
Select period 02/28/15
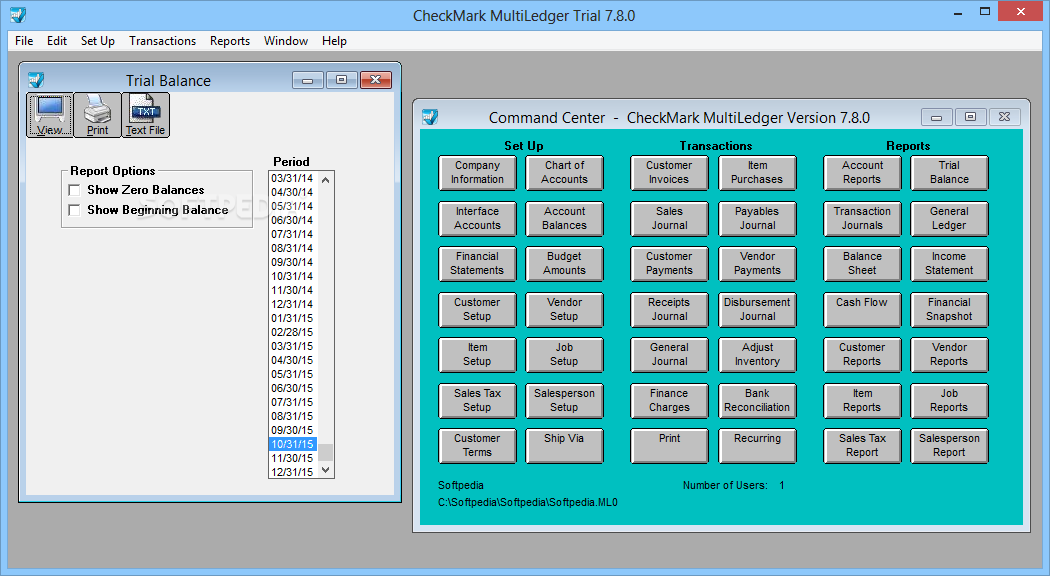292,332
